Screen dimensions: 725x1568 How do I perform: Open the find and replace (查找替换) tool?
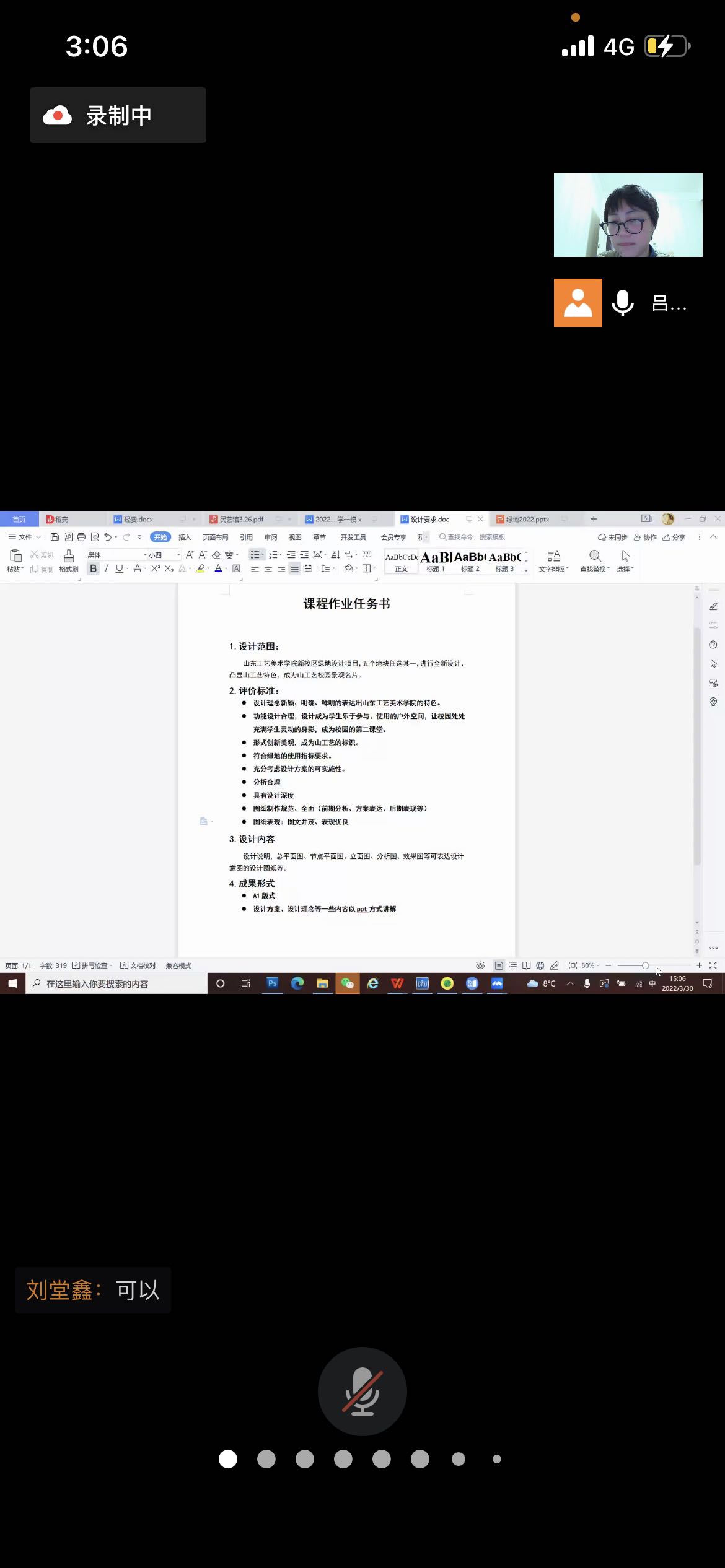(594, 560)
